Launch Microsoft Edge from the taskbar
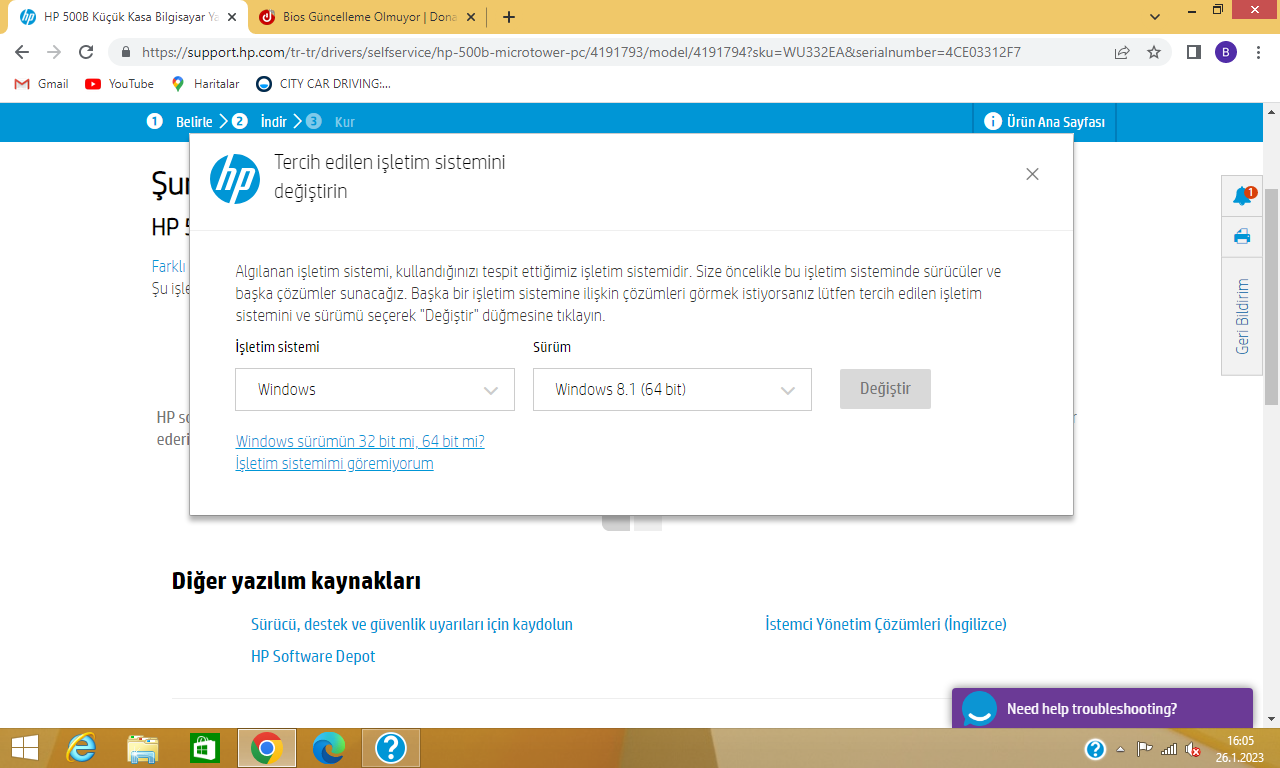The height and width of the screenshot is (768, 1280). coord(328,748)
